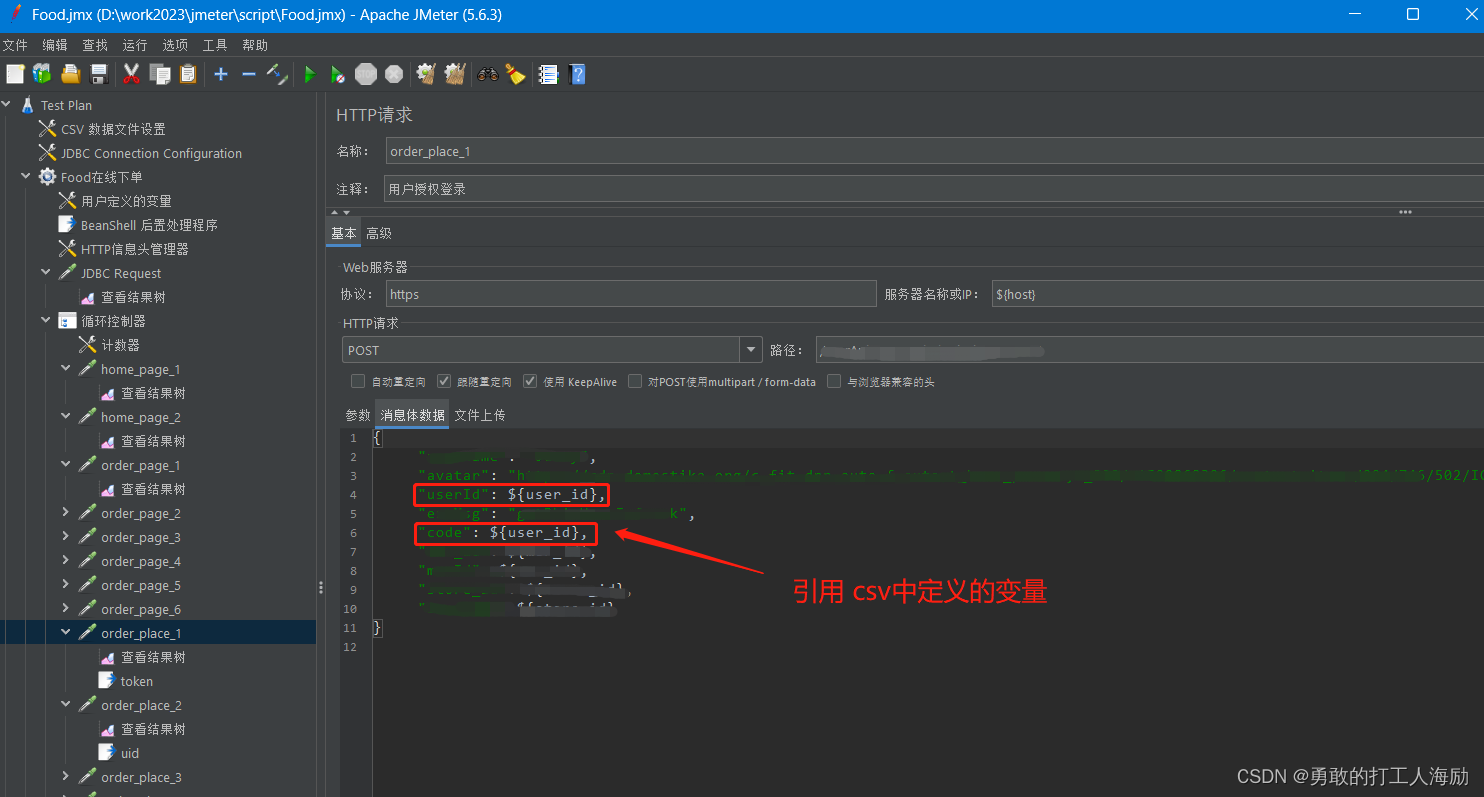Click the 名称 field with order_place_1
The height and width of the screenshot is (797, 1484).
[x=935, y=151]
